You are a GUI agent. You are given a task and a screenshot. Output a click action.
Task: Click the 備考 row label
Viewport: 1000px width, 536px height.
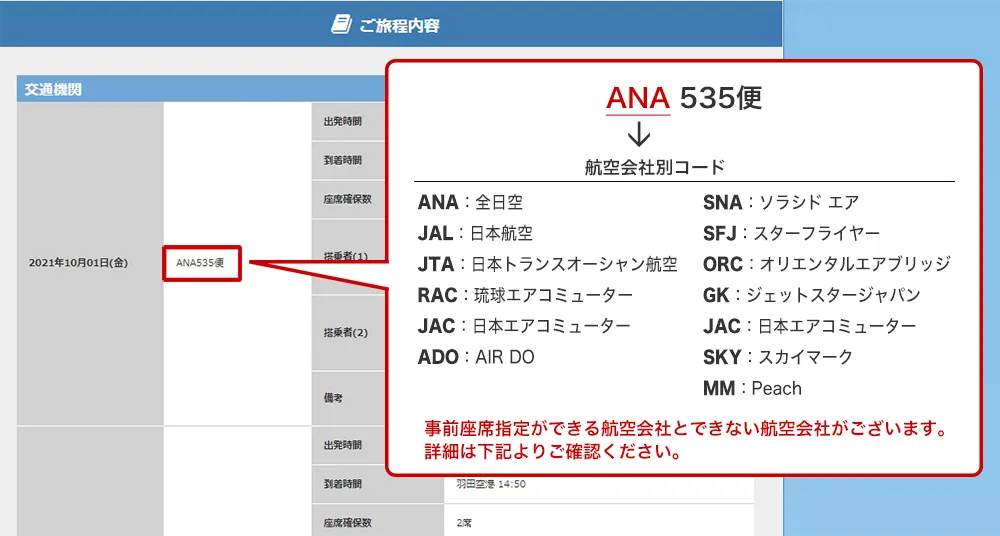(333, 398)
